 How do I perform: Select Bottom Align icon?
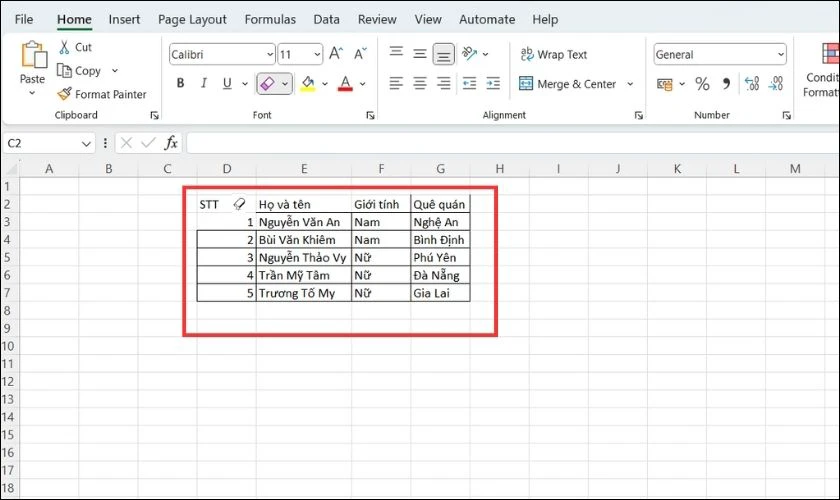(444, 54)
